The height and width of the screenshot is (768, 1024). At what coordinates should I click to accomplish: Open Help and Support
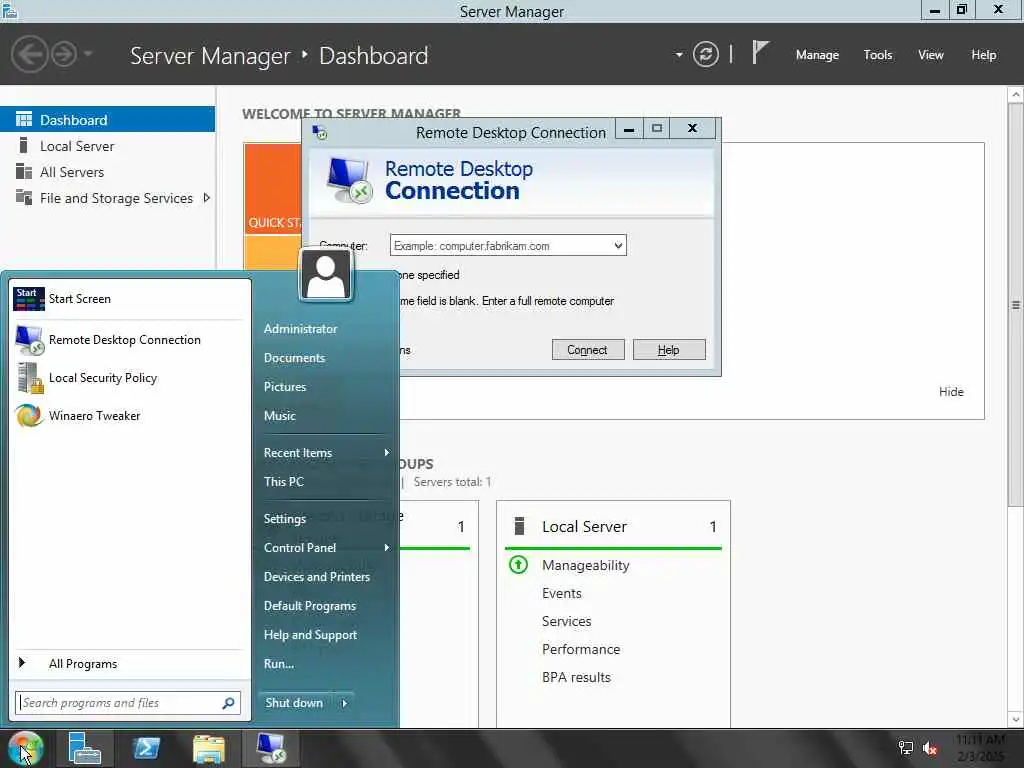coord(310,635)
